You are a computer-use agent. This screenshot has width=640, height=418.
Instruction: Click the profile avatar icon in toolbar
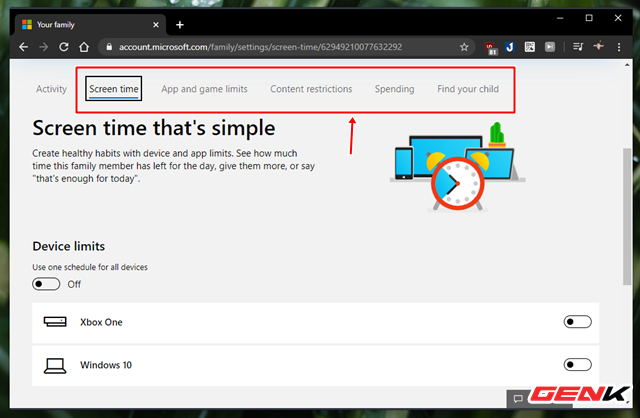[598, 46]
